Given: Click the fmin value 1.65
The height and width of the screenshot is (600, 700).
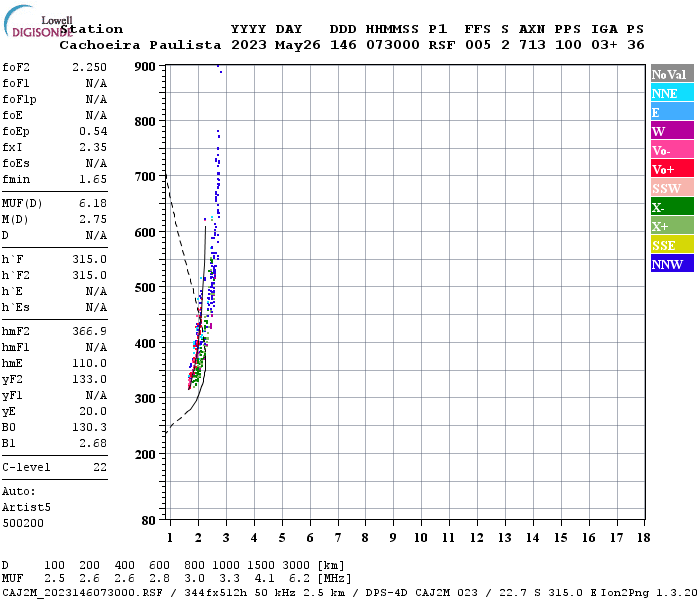Looking at the screenshot, I should tap(93, 179).
